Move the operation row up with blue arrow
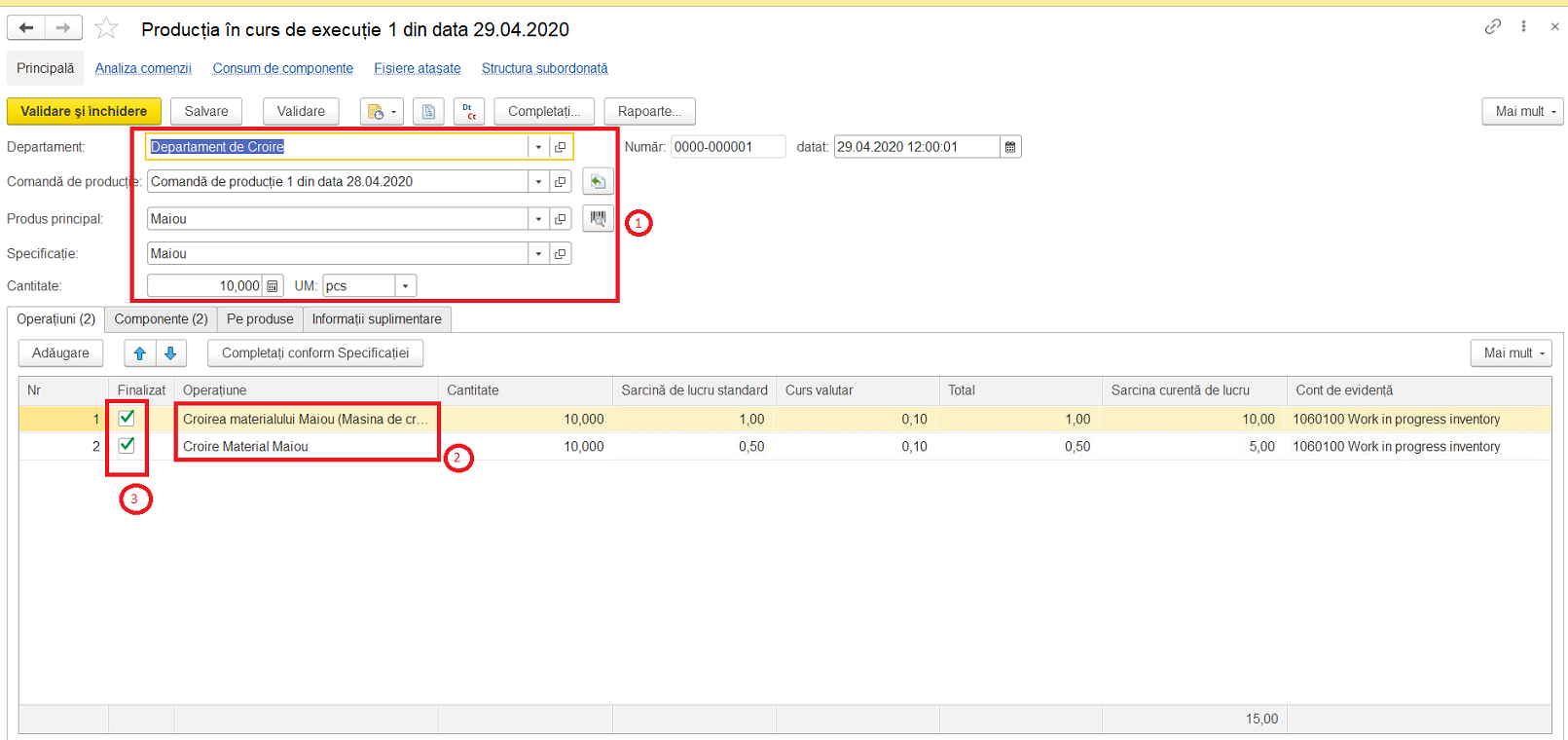Image resolution: width=1568 pixels, height=740 pixels. (x=140, y=353)
